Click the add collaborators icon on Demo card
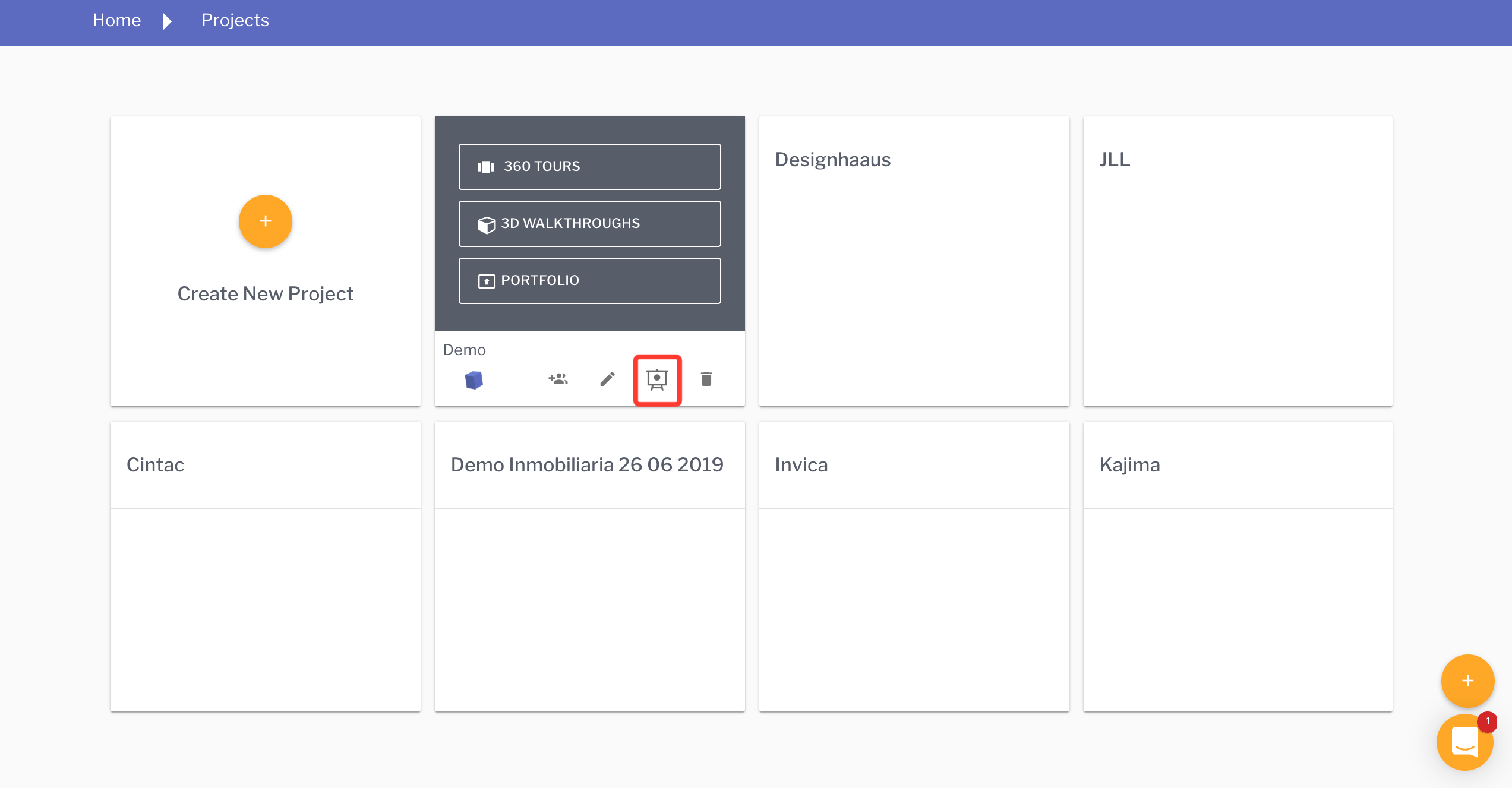The width and height of the screenshot is (1512, 788). pos(558,379)
